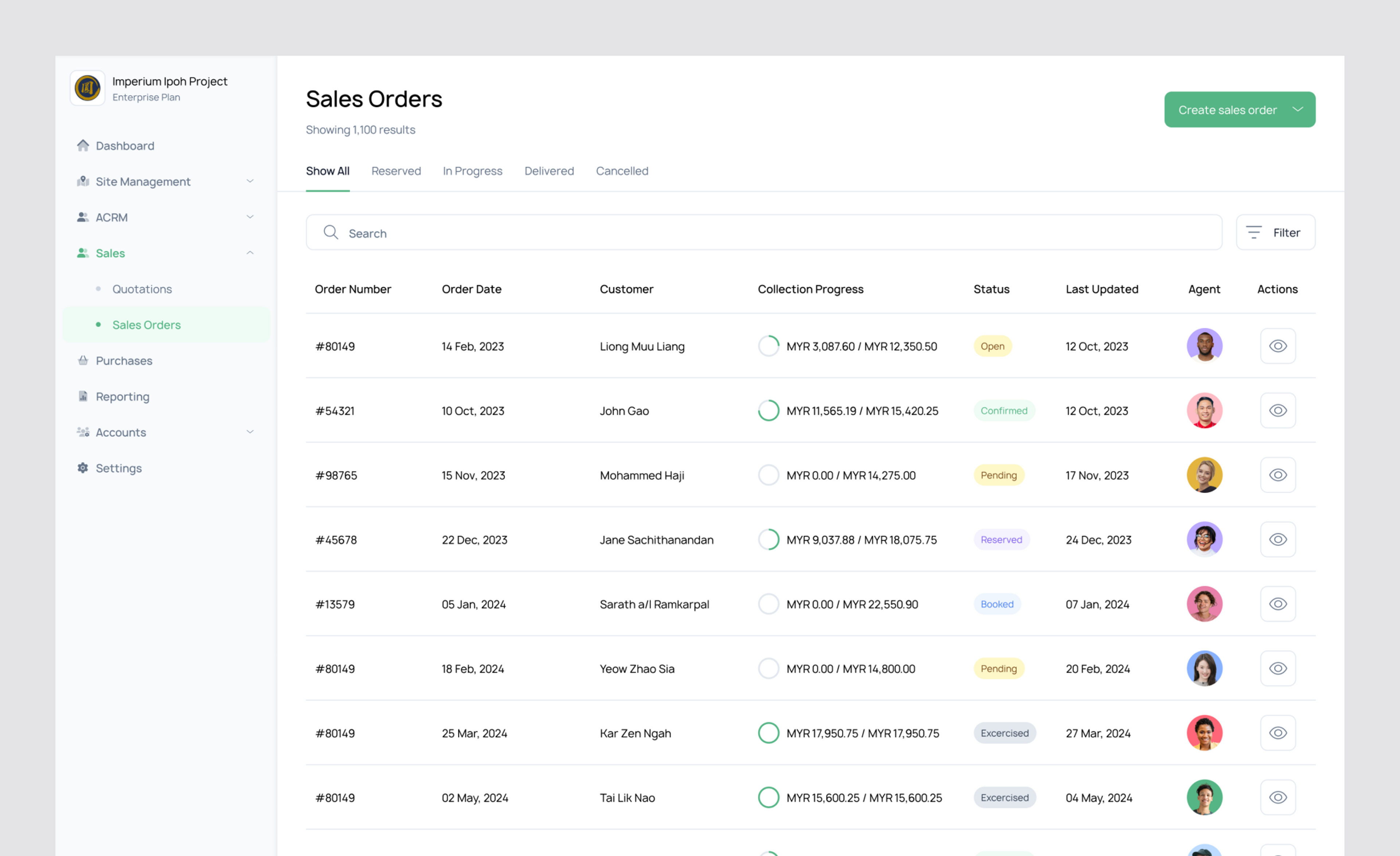Click the Settings gear icon
1400x856 pixels.
click(83, 468)
